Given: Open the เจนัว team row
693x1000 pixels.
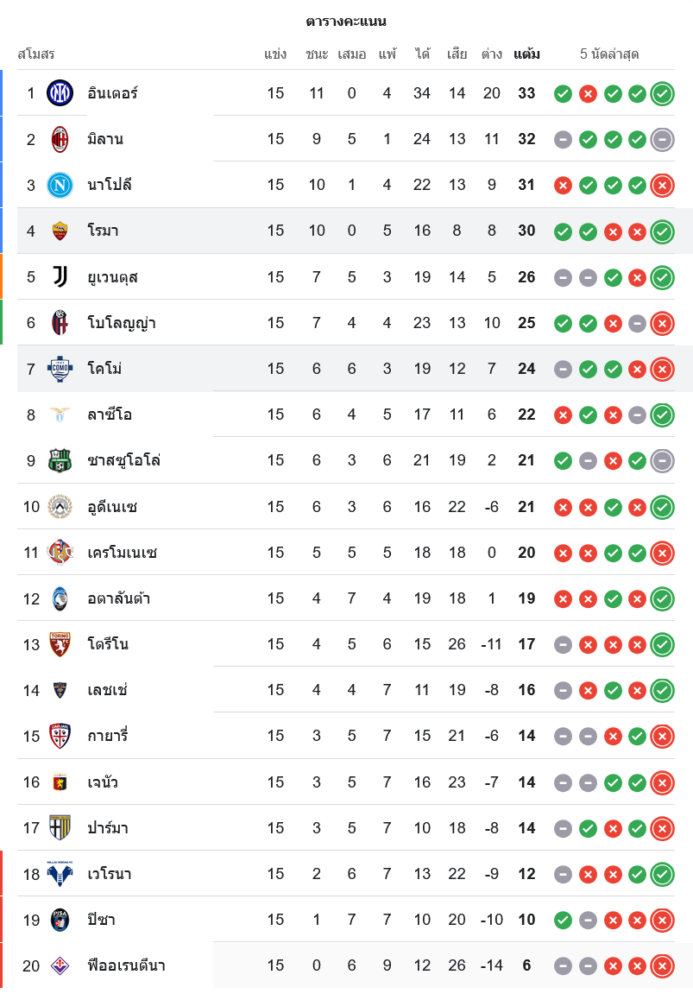Looking at the screenshot, I should coord(103,783).
